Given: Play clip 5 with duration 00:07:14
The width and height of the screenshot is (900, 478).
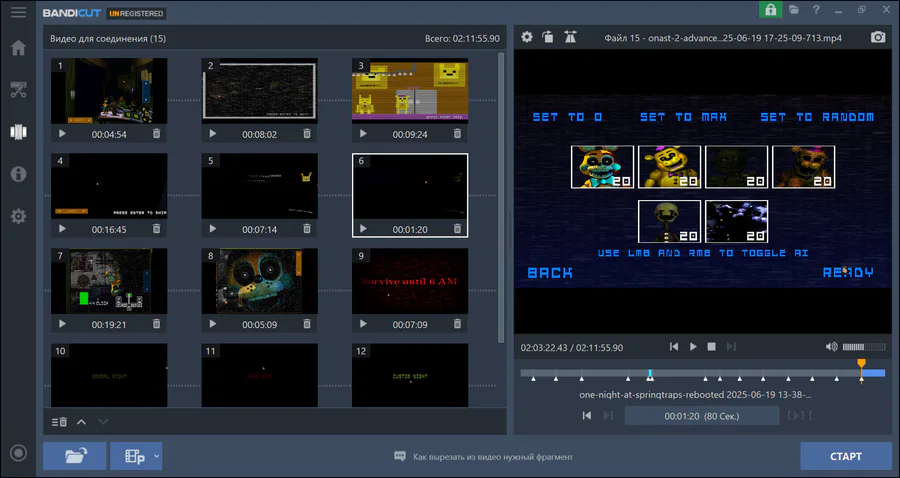Looking at the screenshot, I should point(213,229).
